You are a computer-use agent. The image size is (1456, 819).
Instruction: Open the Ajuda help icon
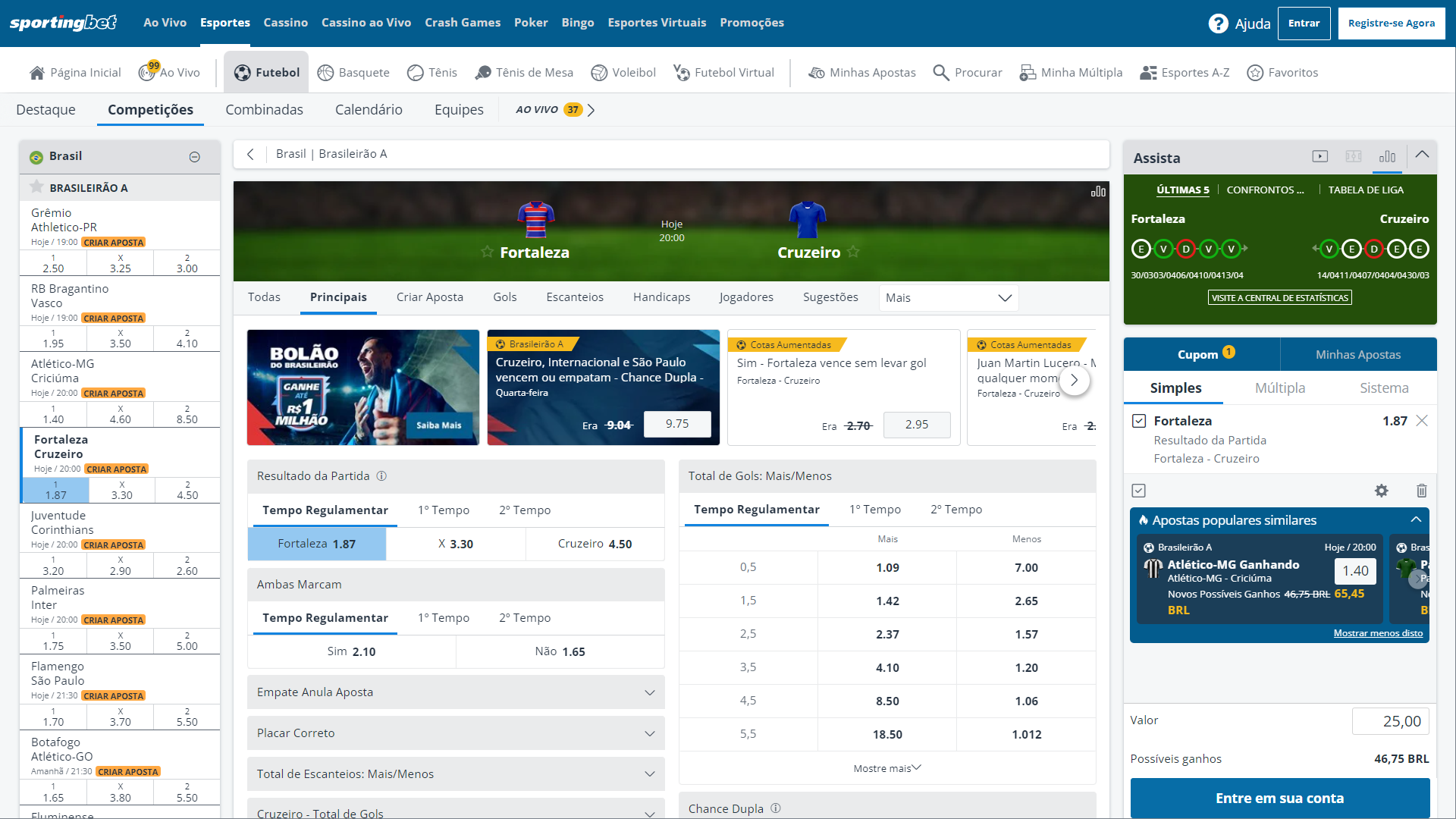(x=1218, y=24)
